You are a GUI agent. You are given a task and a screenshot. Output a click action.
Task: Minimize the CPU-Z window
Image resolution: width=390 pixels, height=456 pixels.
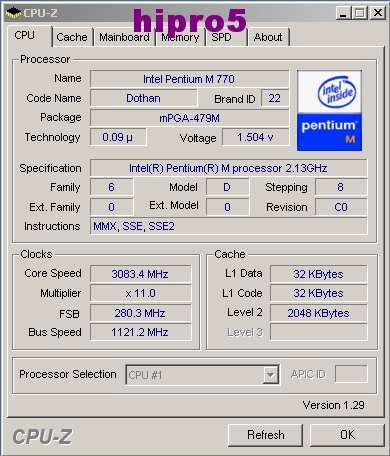click(x=343, y=13)
